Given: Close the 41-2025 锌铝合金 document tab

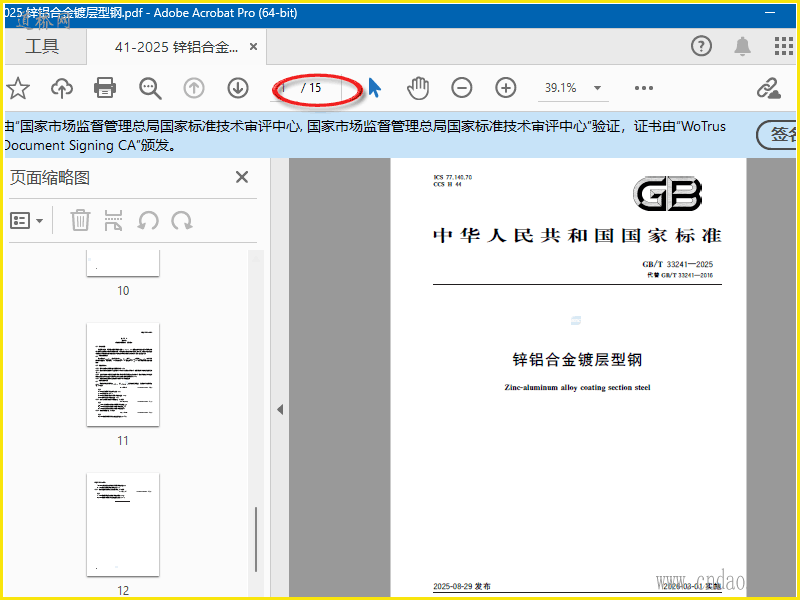Looking at the screenshot, I should (x=253, y=47).
